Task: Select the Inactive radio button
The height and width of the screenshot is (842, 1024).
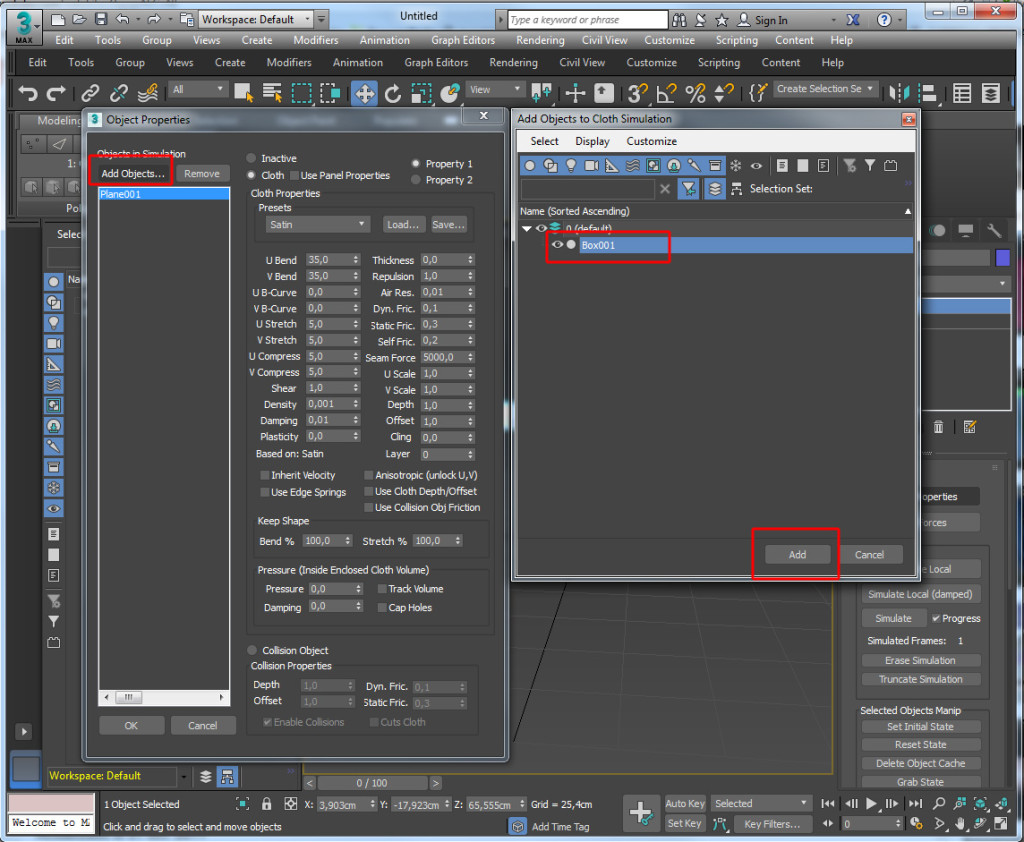Action: [252, 158]
